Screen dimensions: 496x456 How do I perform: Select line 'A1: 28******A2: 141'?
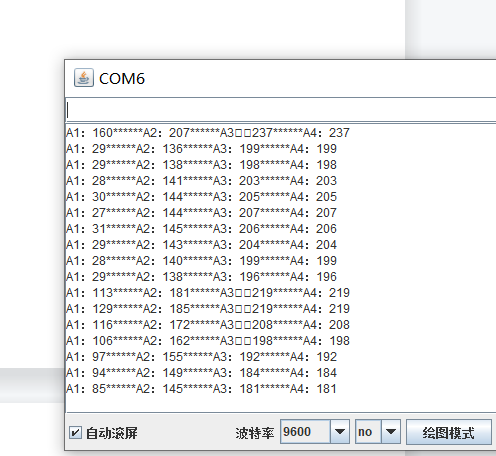201,181
